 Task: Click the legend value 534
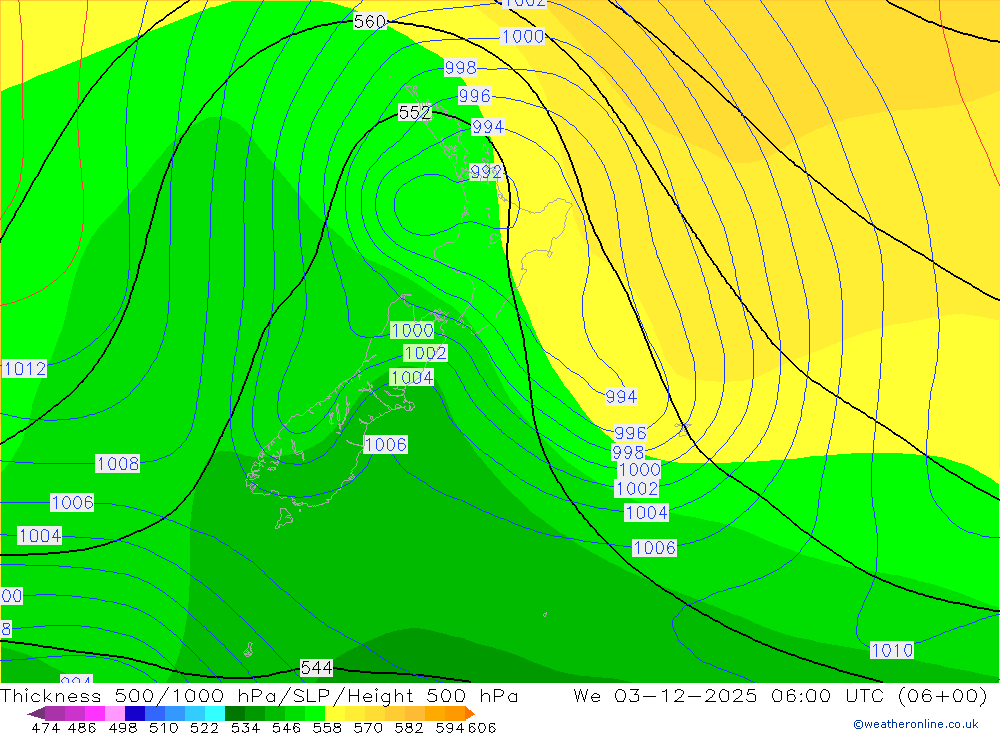(246, 728)
